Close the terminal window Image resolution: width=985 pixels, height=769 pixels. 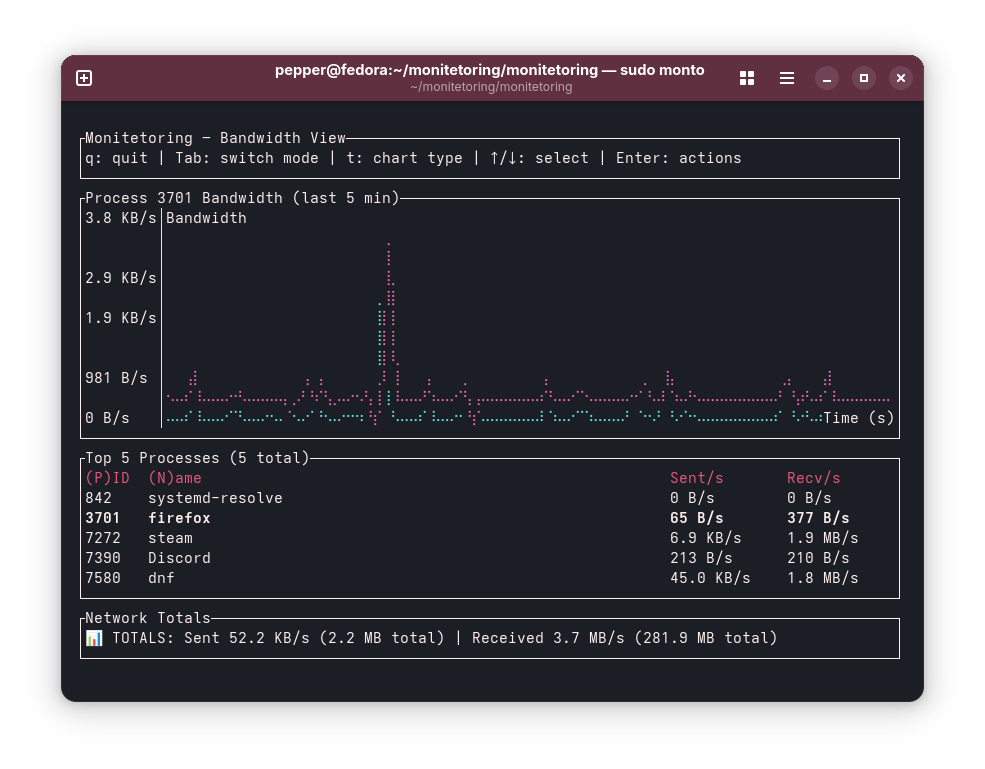(901, 78)
